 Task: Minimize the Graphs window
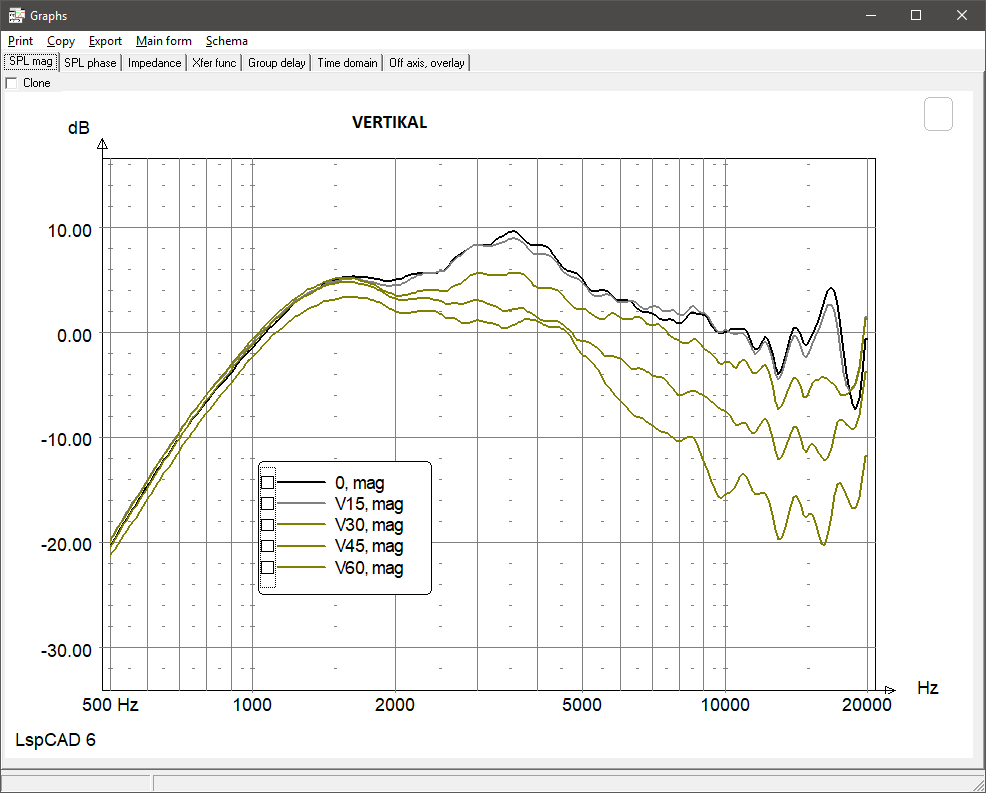[x=869, y=15]
